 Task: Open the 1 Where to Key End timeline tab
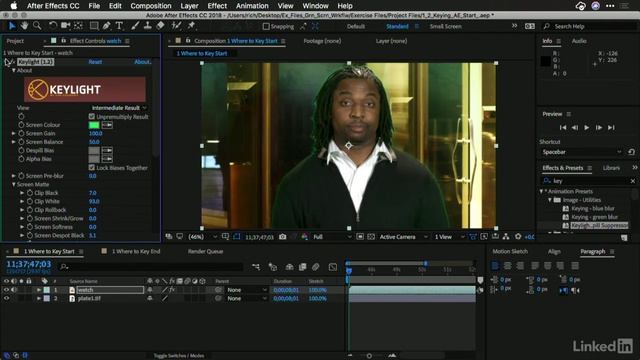click(136, 251)
